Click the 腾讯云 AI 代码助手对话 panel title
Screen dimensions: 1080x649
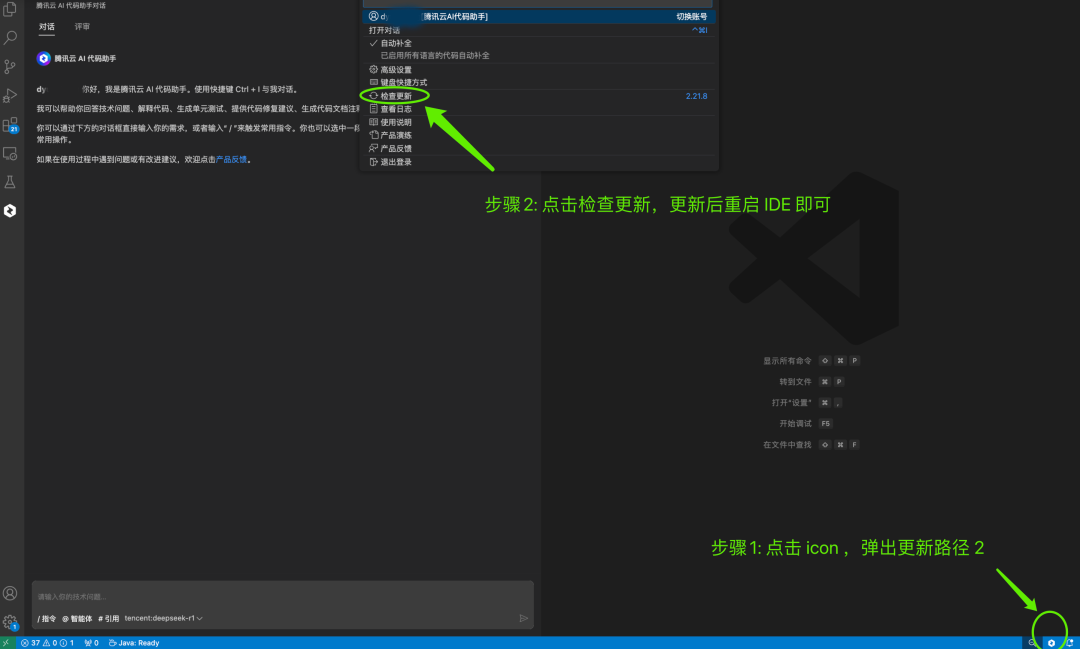(71, 6)
